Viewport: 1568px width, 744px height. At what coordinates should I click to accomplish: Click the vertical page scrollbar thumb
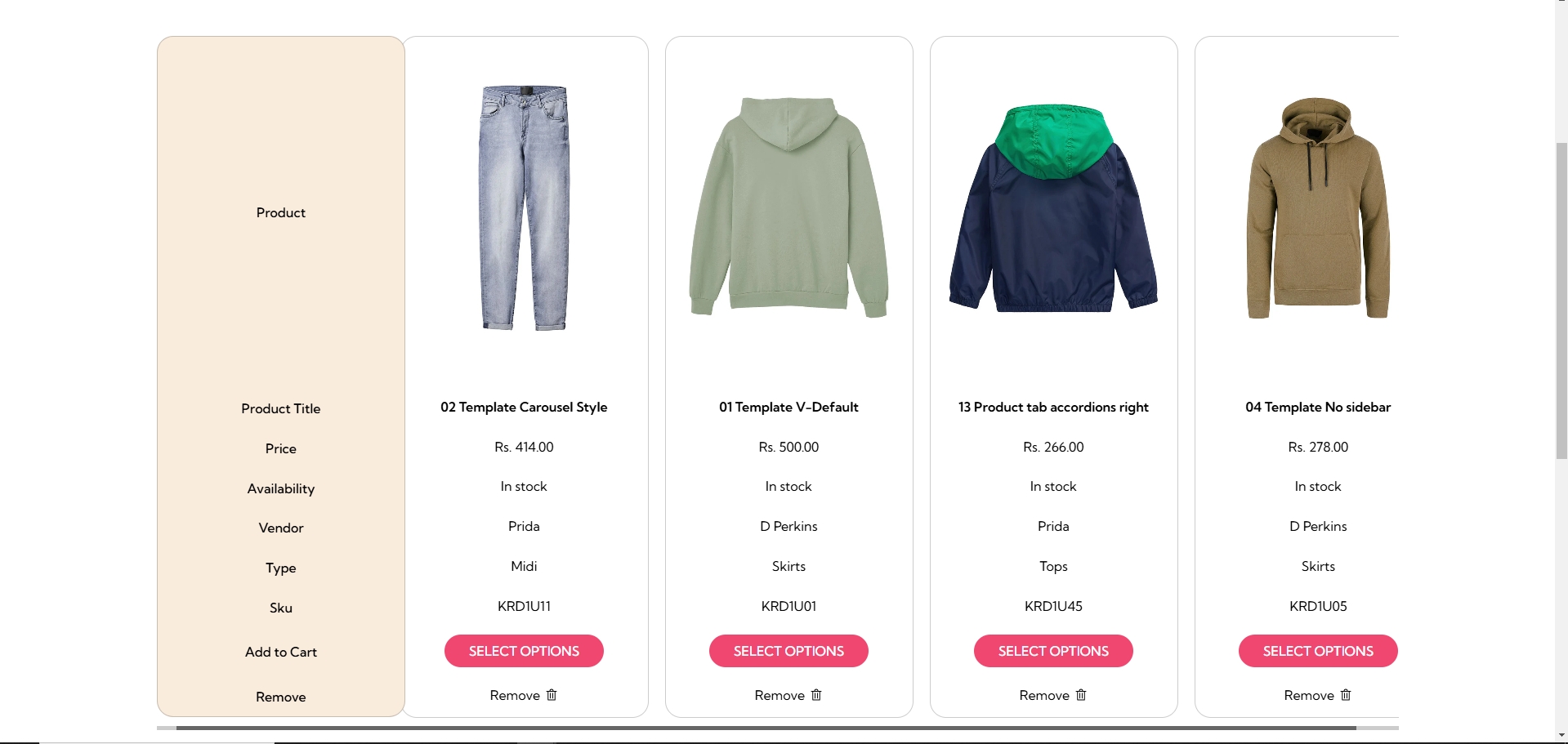tap(1561, 301)
